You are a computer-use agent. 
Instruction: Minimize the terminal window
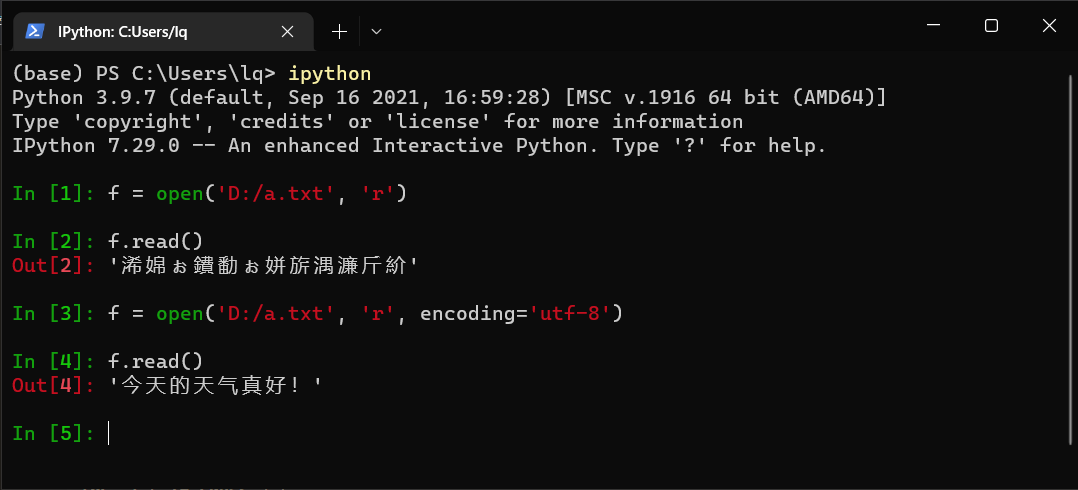coord(933,25)
